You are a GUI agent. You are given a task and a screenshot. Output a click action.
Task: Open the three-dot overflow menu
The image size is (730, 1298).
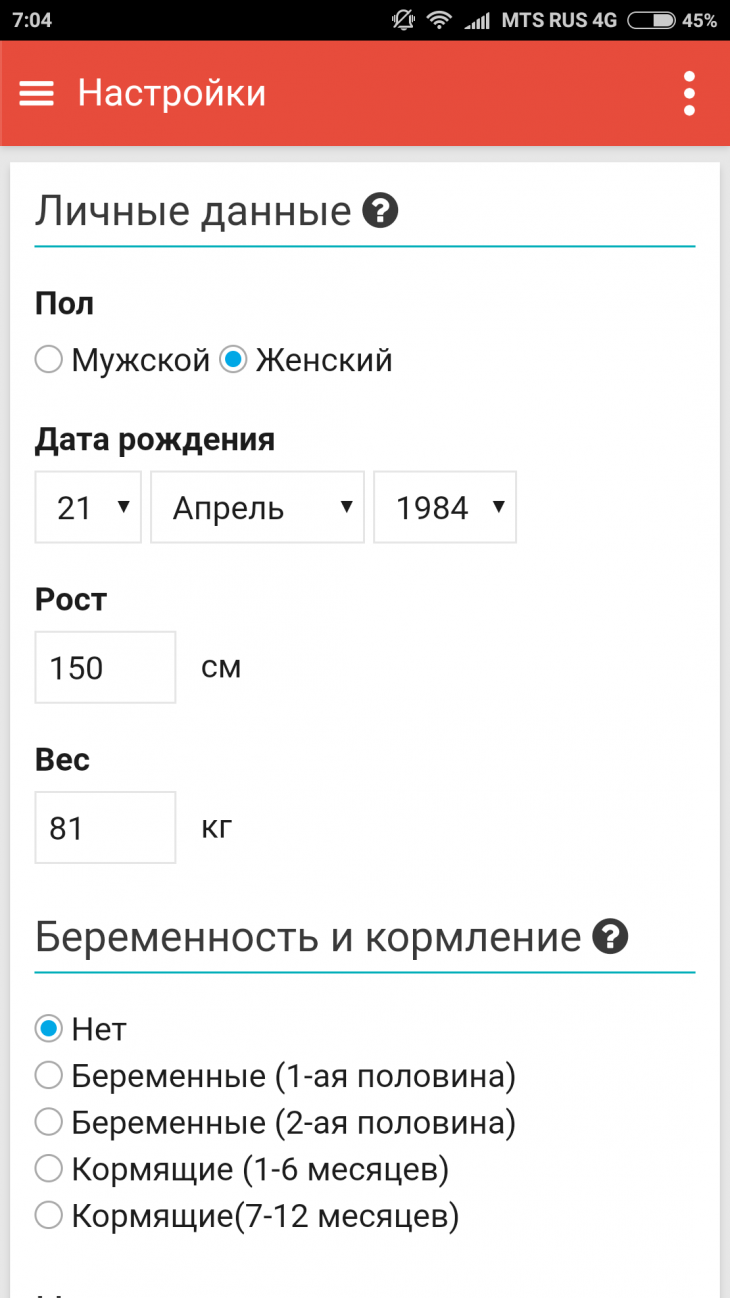(x=689, y=93)
